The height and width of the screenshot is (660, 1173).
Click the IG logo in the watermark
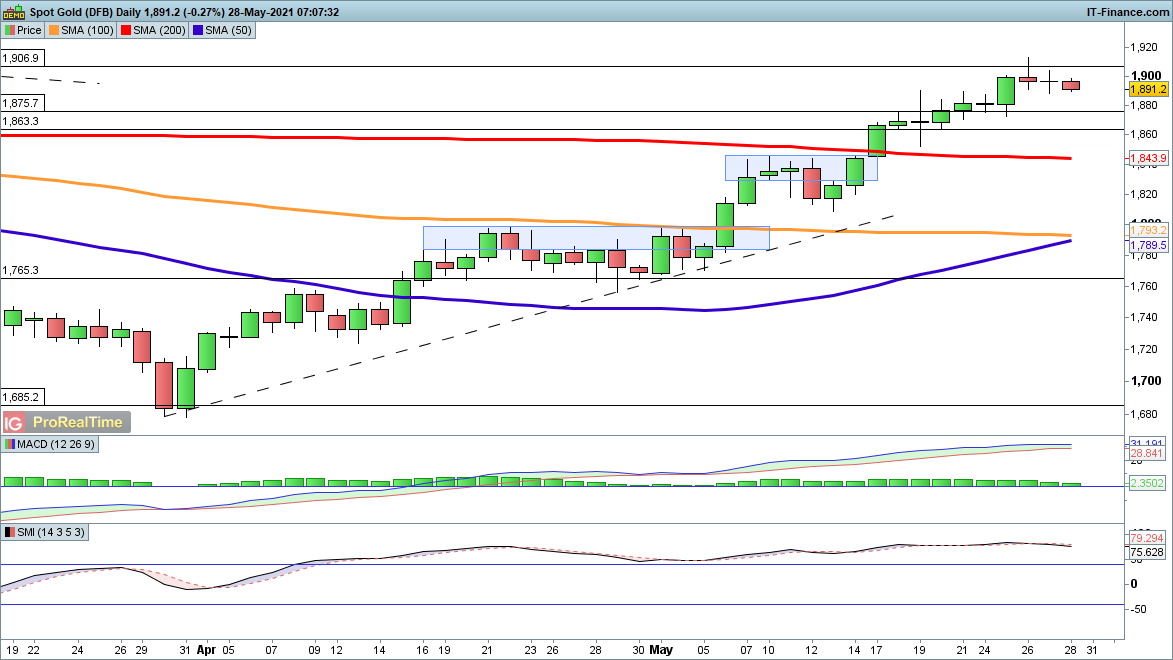pyautogui.click(x=15, y=422)
